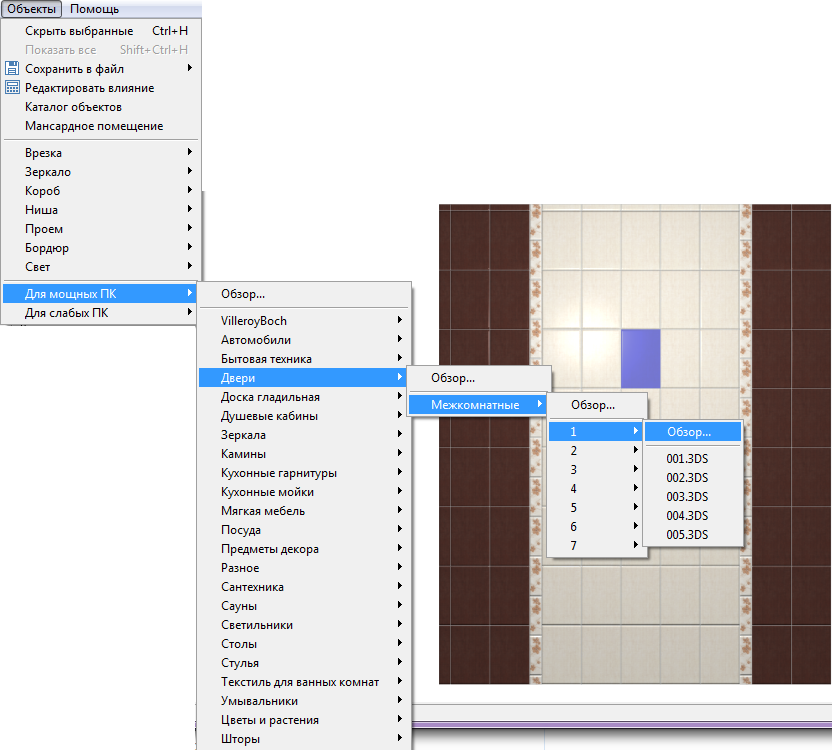The image size is (832, 750).
Task: Open Каталог объектов entry
Action: tap(100, 107)
